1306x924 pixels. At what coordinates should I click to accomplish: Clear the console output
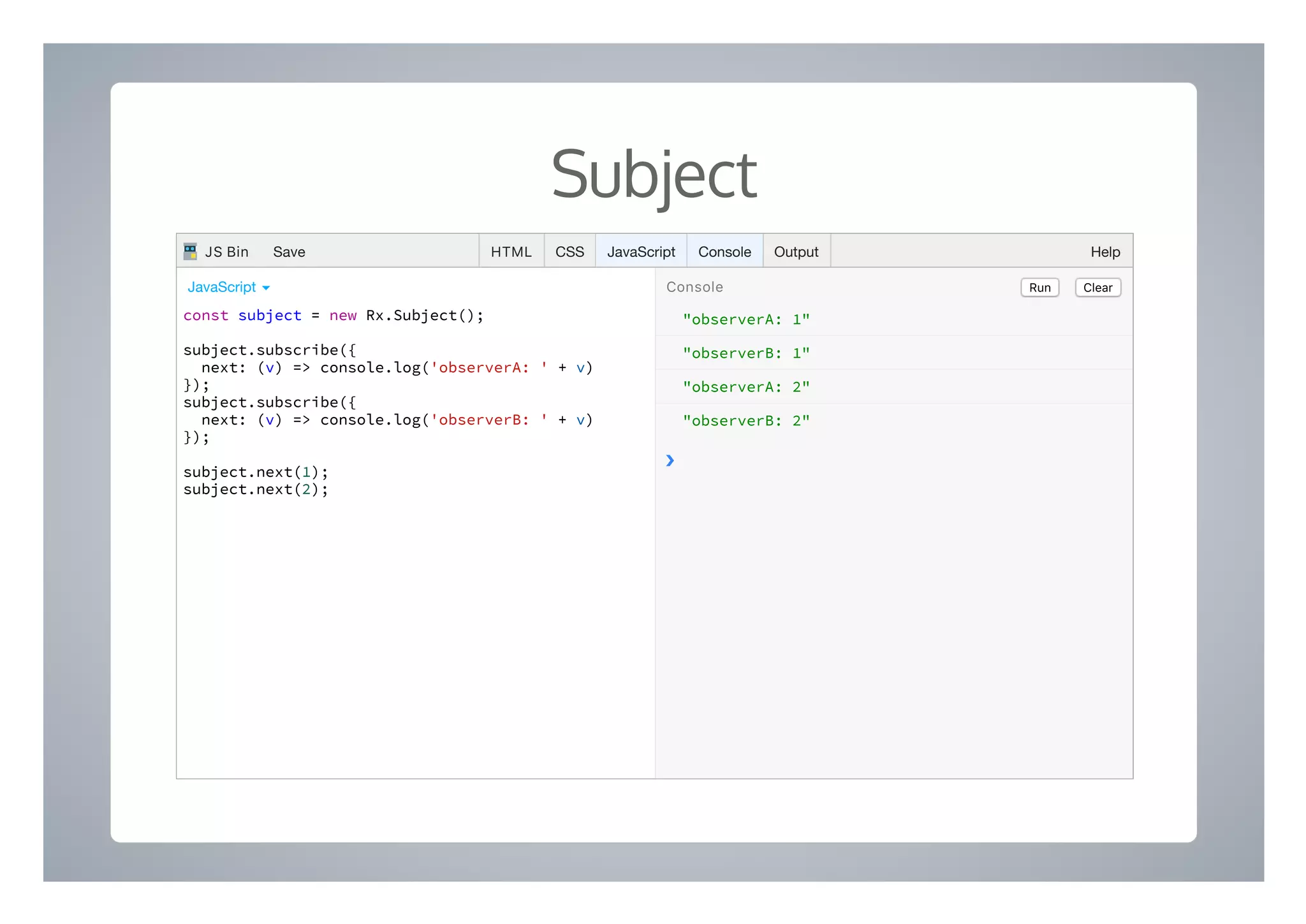coord(1097,288)
